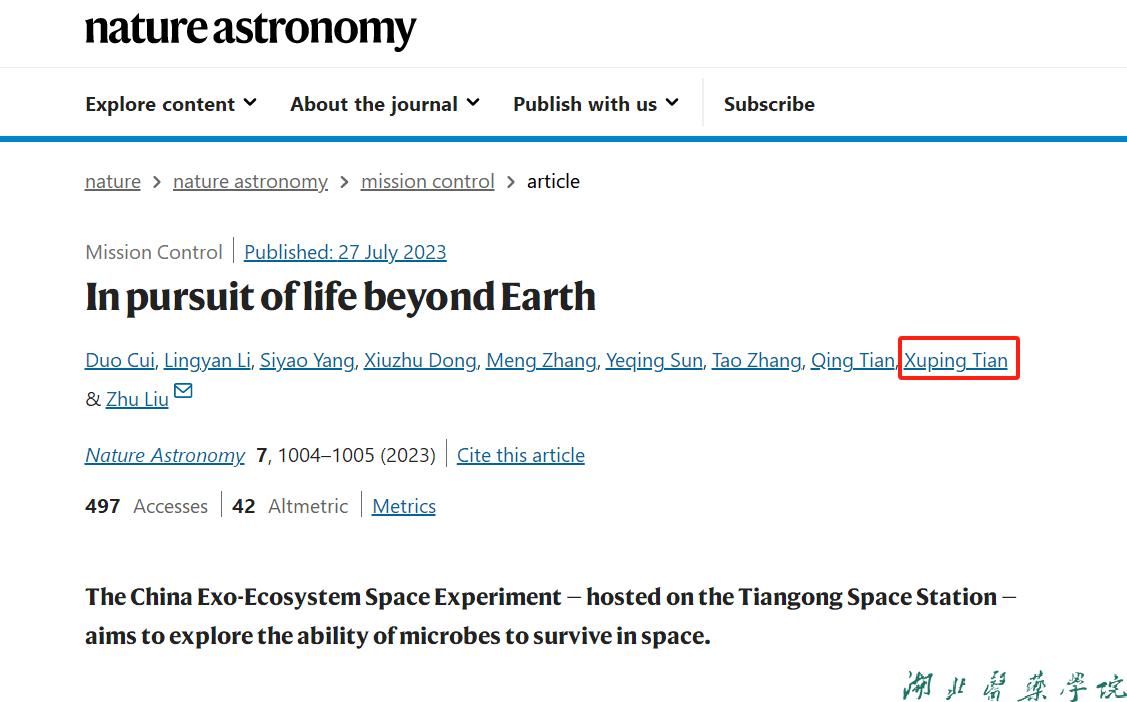Open the highlighted author Xuping Tian
This screenshot has height=702, width=1127.
[956, 360]
